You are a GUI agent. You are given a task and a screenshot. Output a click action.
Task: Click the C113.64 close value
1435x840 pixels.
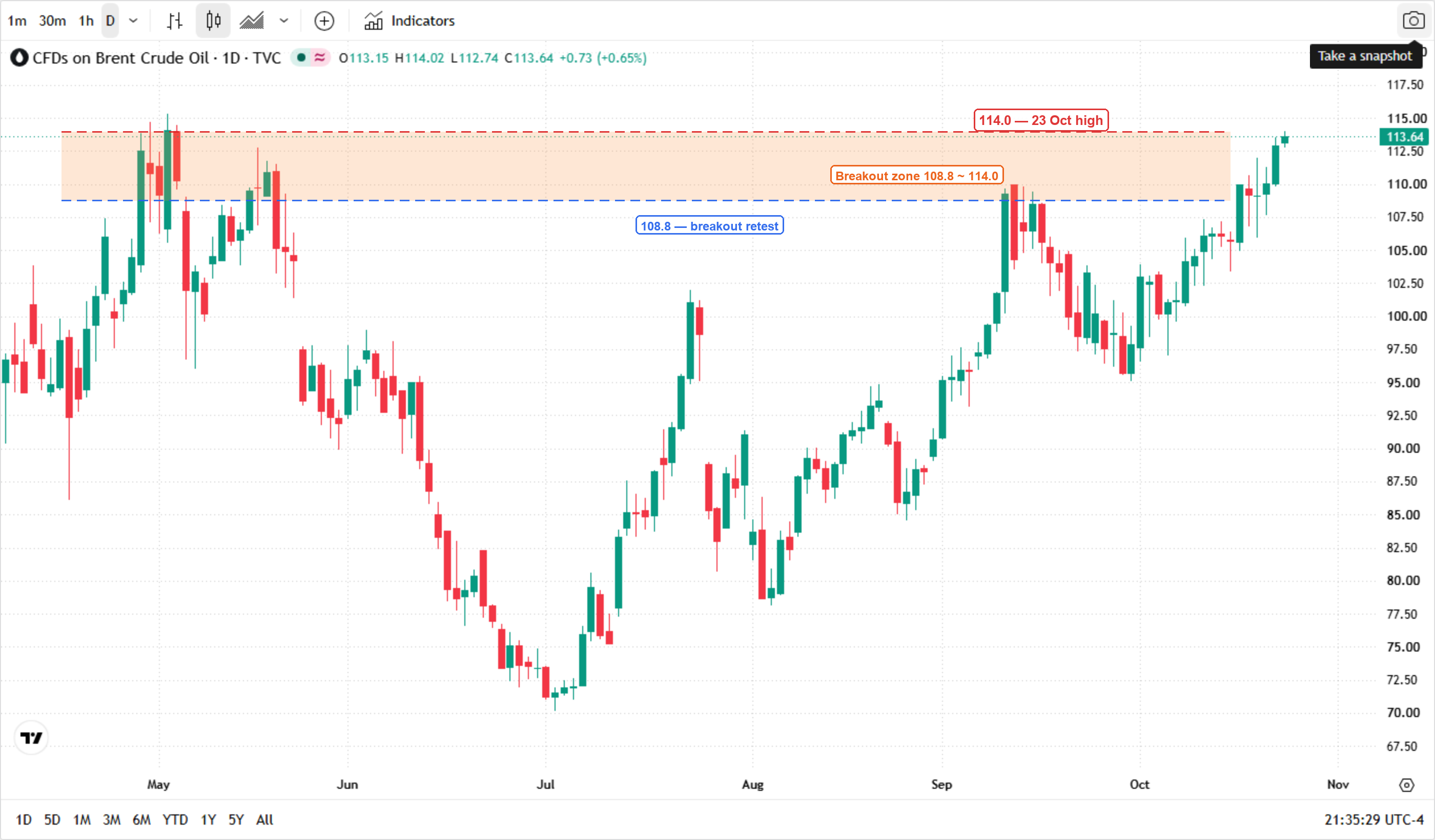click(x=529, y=58)
